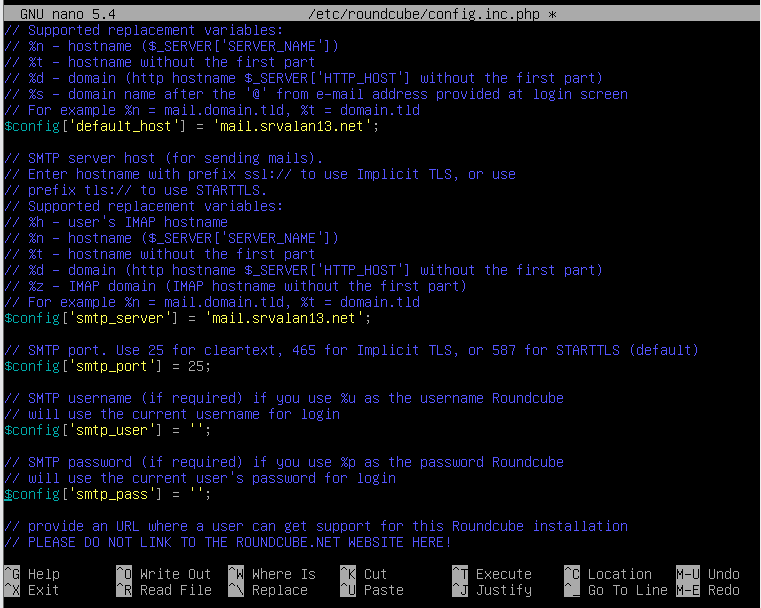Place cursor in smtp_server value 'mail.srvalan13.net'
Viewport: 761px width, 608px height.
284,318
